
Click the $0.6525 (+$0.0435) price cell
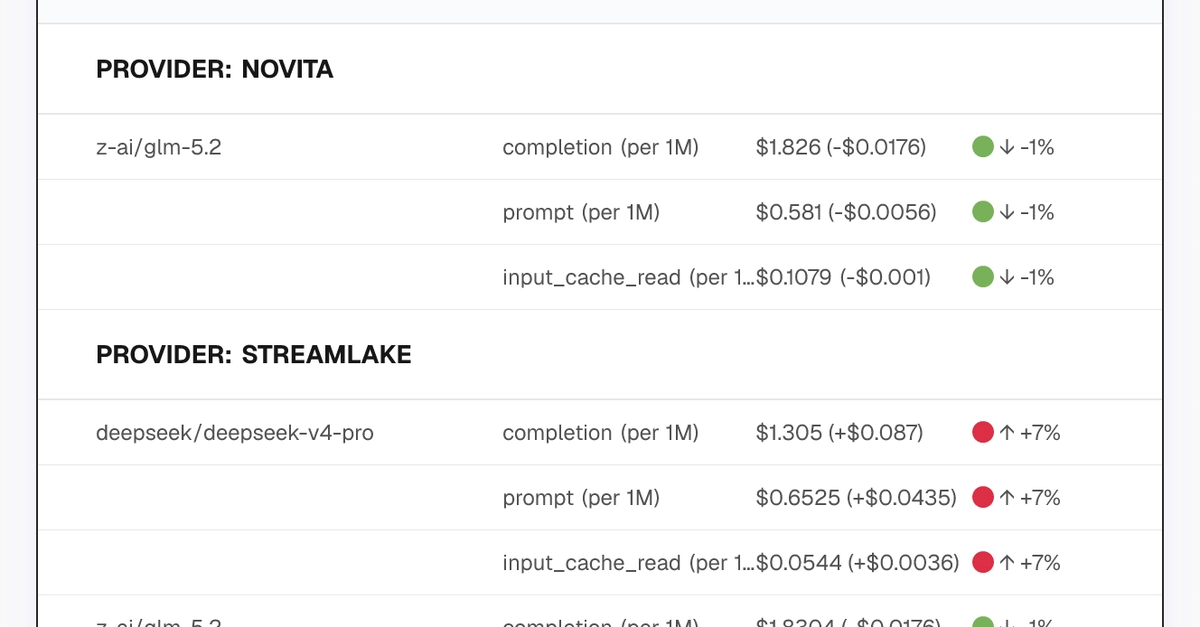click(x=856, y=498)
